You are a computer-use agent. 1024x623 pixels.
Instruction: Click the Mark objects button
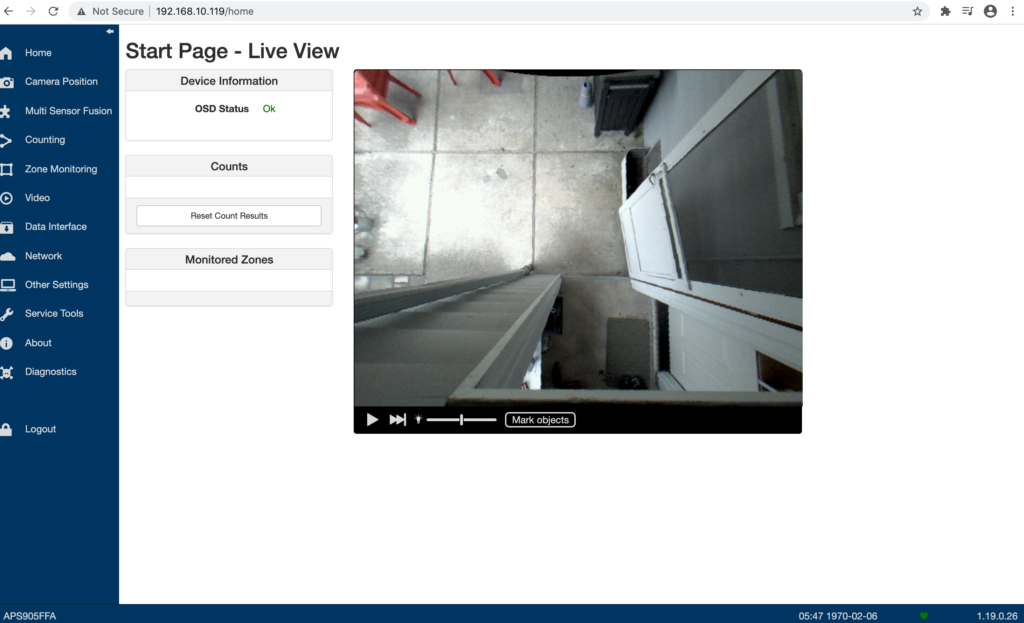pyautogui.click(x=540, y=420)
